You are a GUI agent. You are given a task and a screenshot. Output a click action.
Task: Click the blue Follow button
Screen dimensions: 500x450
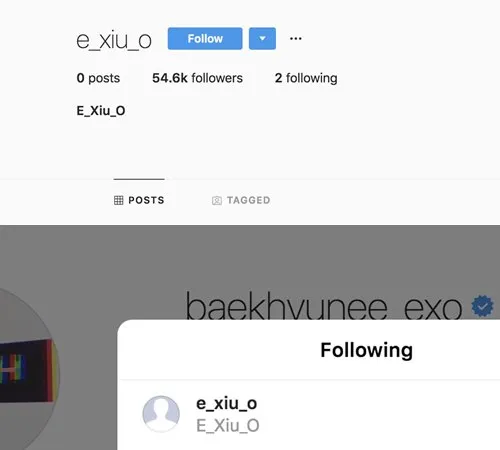[x=205, y=39]
